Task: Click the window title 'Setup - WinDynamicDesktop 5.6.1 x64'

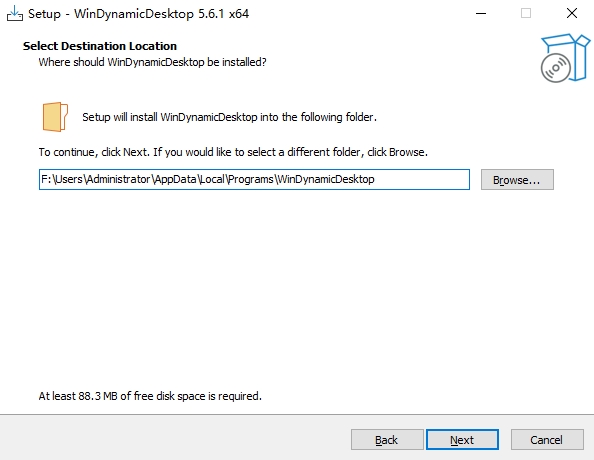Action: [138, 14]
